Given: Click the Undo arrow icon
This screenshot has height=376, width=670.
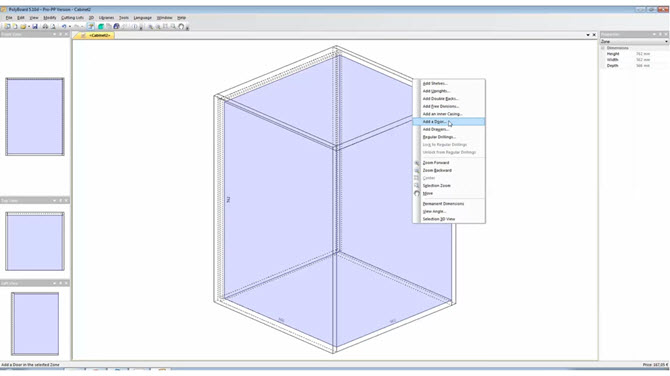Looking at the screenshot, I should (64, 26).
